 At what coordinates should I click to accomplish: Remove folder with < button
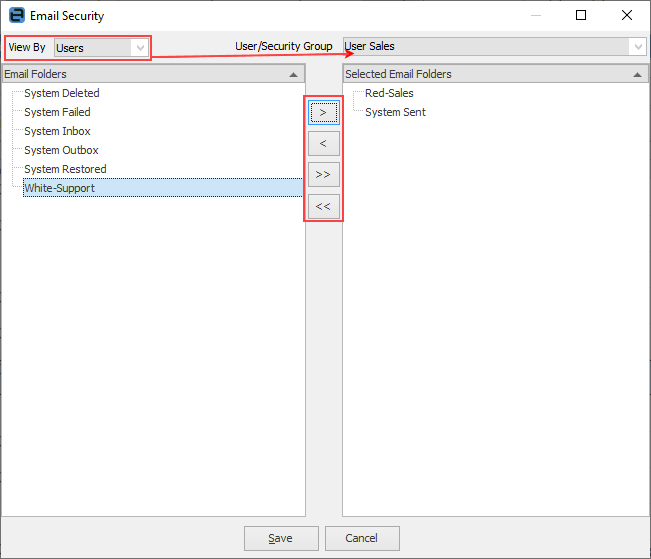tap(324, 144)
